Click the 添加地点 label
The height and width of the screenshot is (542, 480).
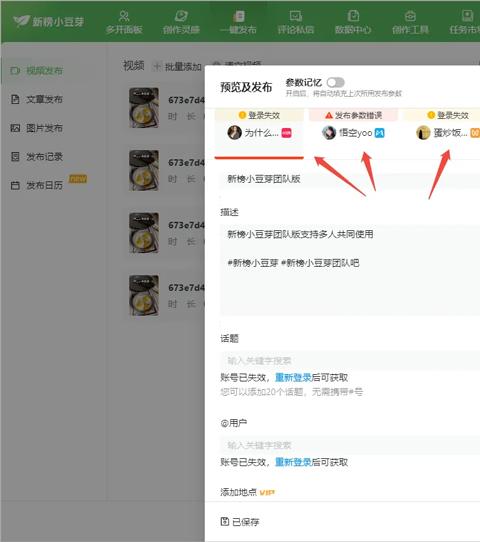[238, 492]
